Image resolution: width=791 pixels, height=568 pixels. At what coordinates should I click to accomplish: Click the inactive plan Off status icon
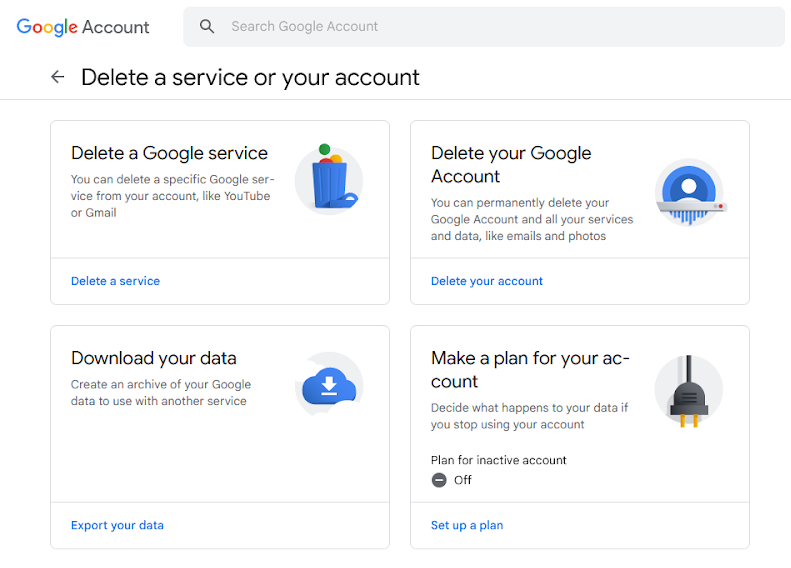[x=439, y=480]
